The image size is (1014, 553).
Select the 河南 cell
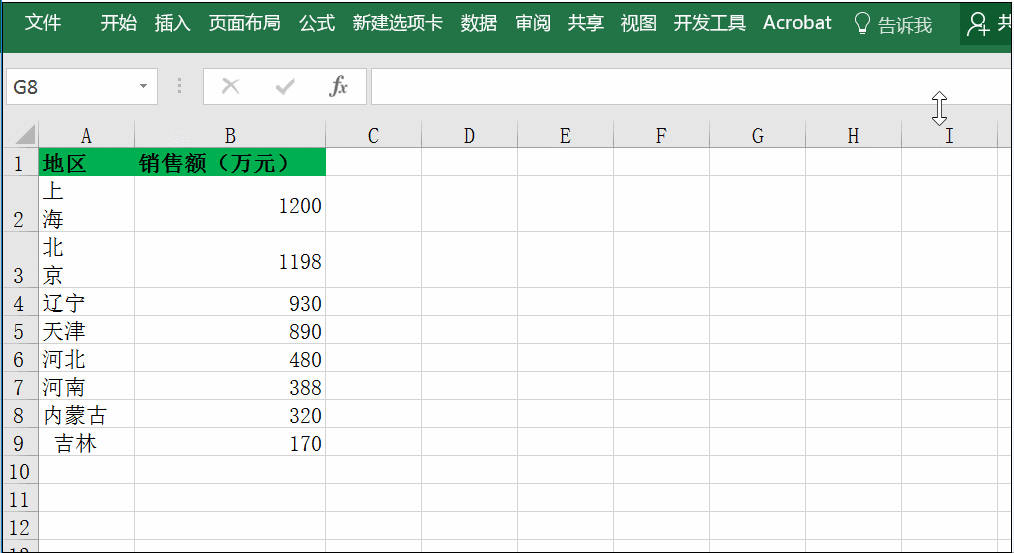coord(87,386)
